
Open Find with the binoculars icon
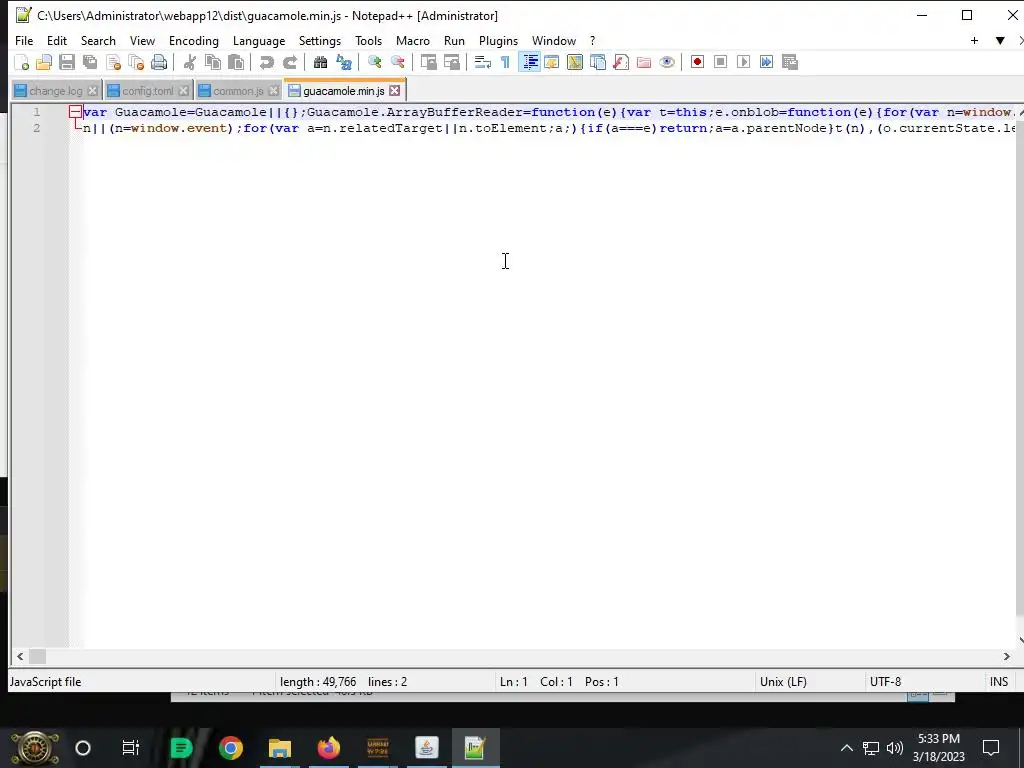tap(320, 62)
